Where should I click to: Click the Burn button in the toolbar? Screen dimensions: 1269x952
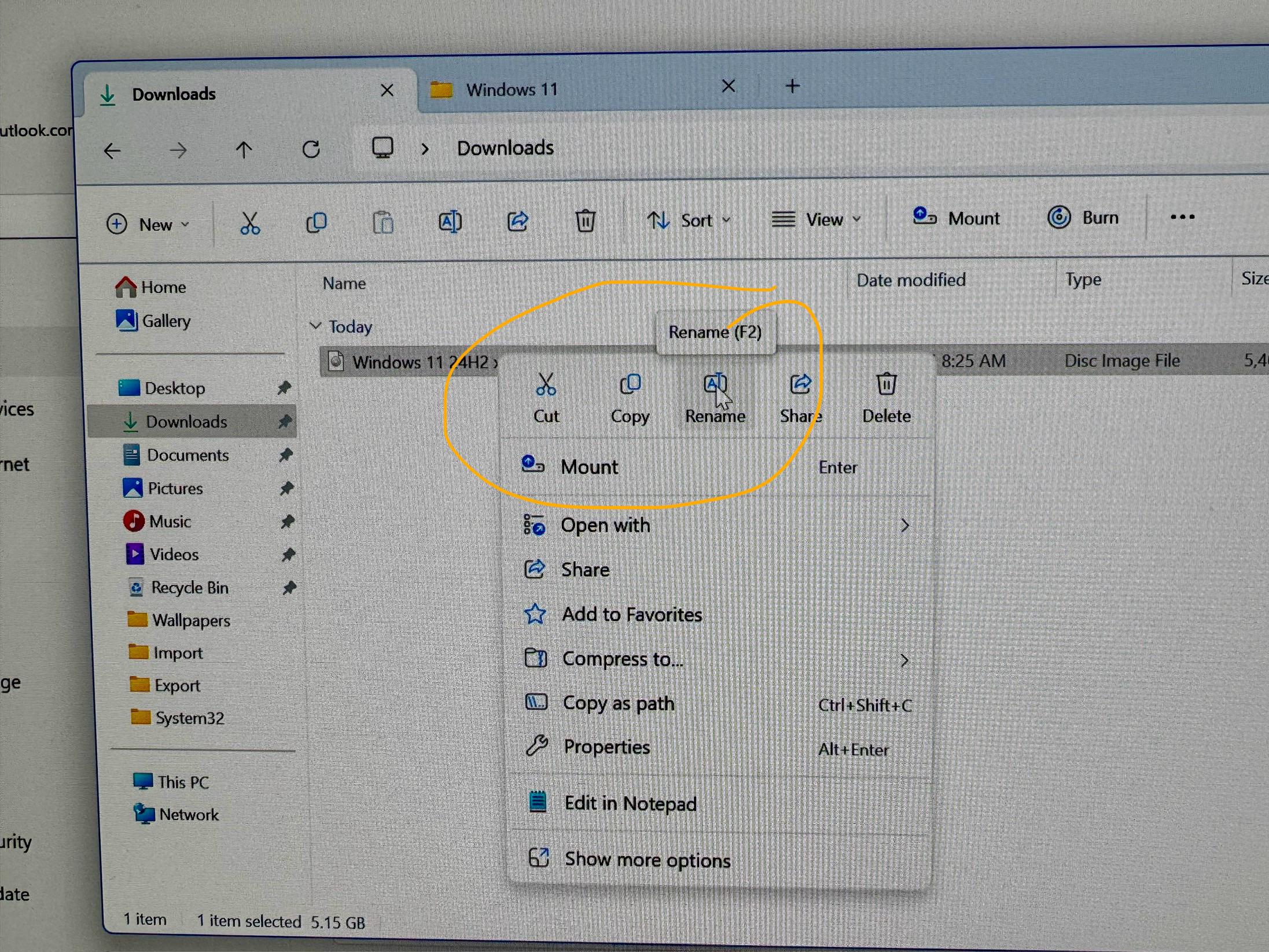[1083, 218]
